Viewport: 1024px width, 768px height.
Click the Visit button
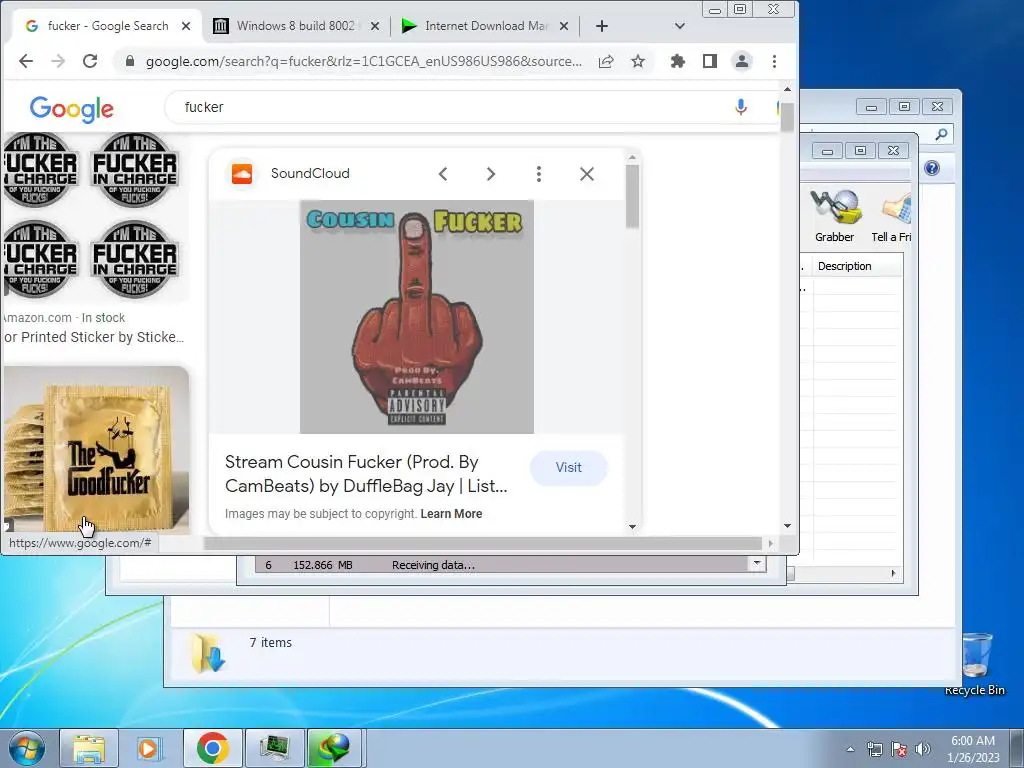569,468
